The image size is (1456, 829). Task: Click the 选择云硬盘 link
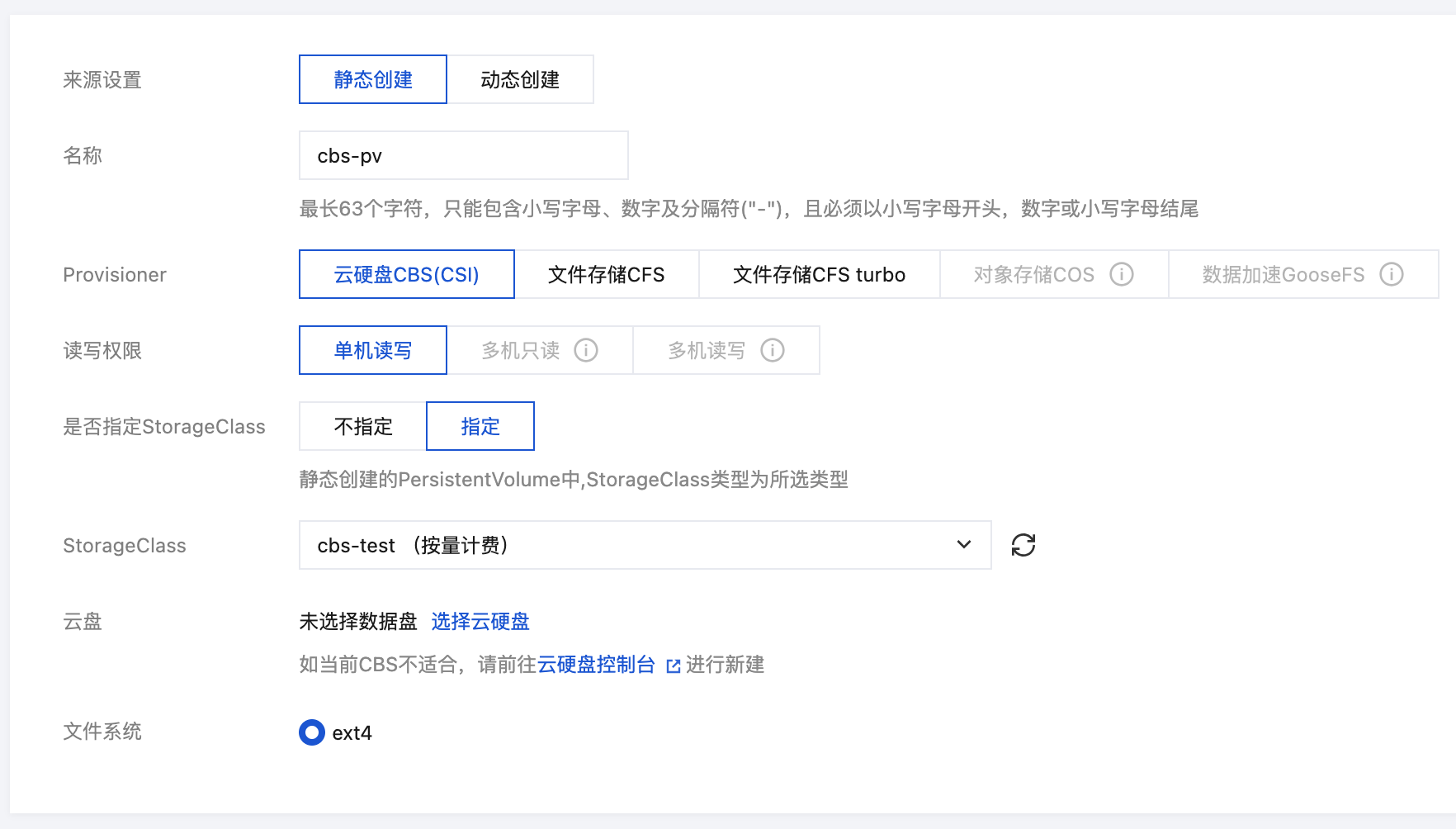(x=480, y=621)
